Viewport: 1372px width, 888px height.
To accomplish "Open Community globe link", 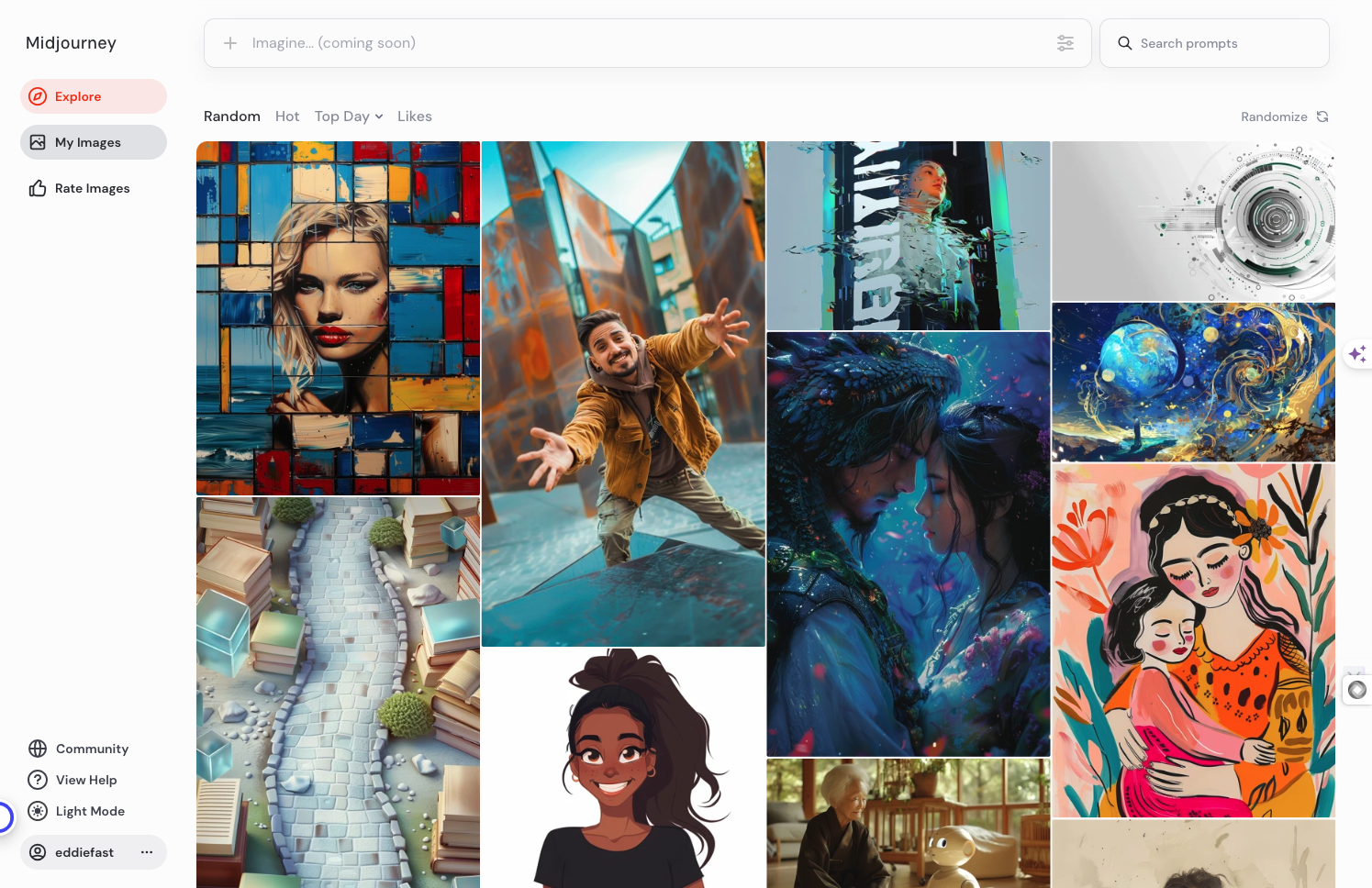I will click(x=79, y=749).
